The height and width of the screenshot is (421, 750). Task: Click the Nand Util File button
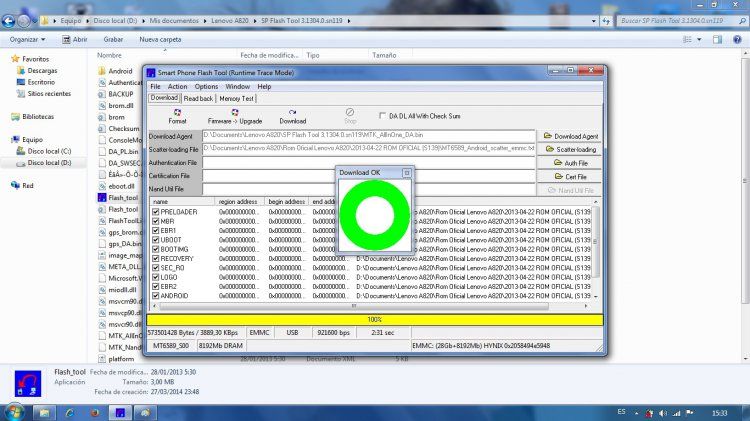point(570,190)
